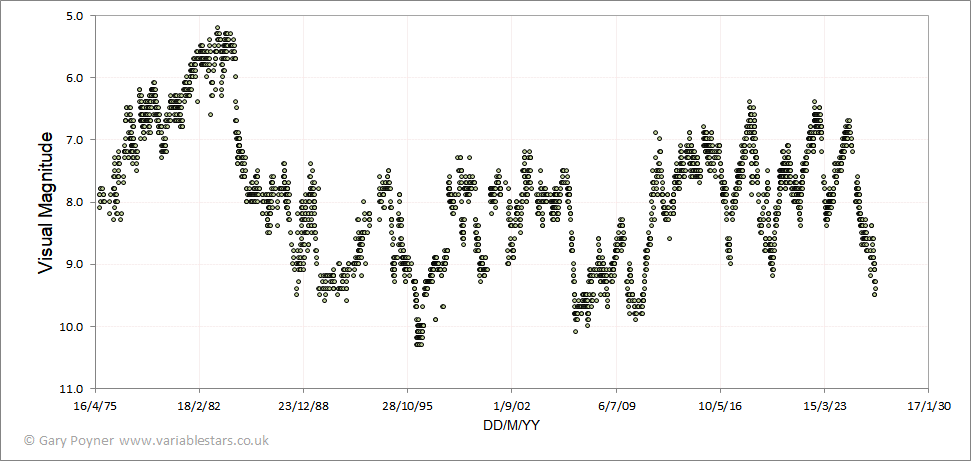Click the 17/1/30 date label
The width and height of the screenshot is (971, 461).
pos(928,406)
